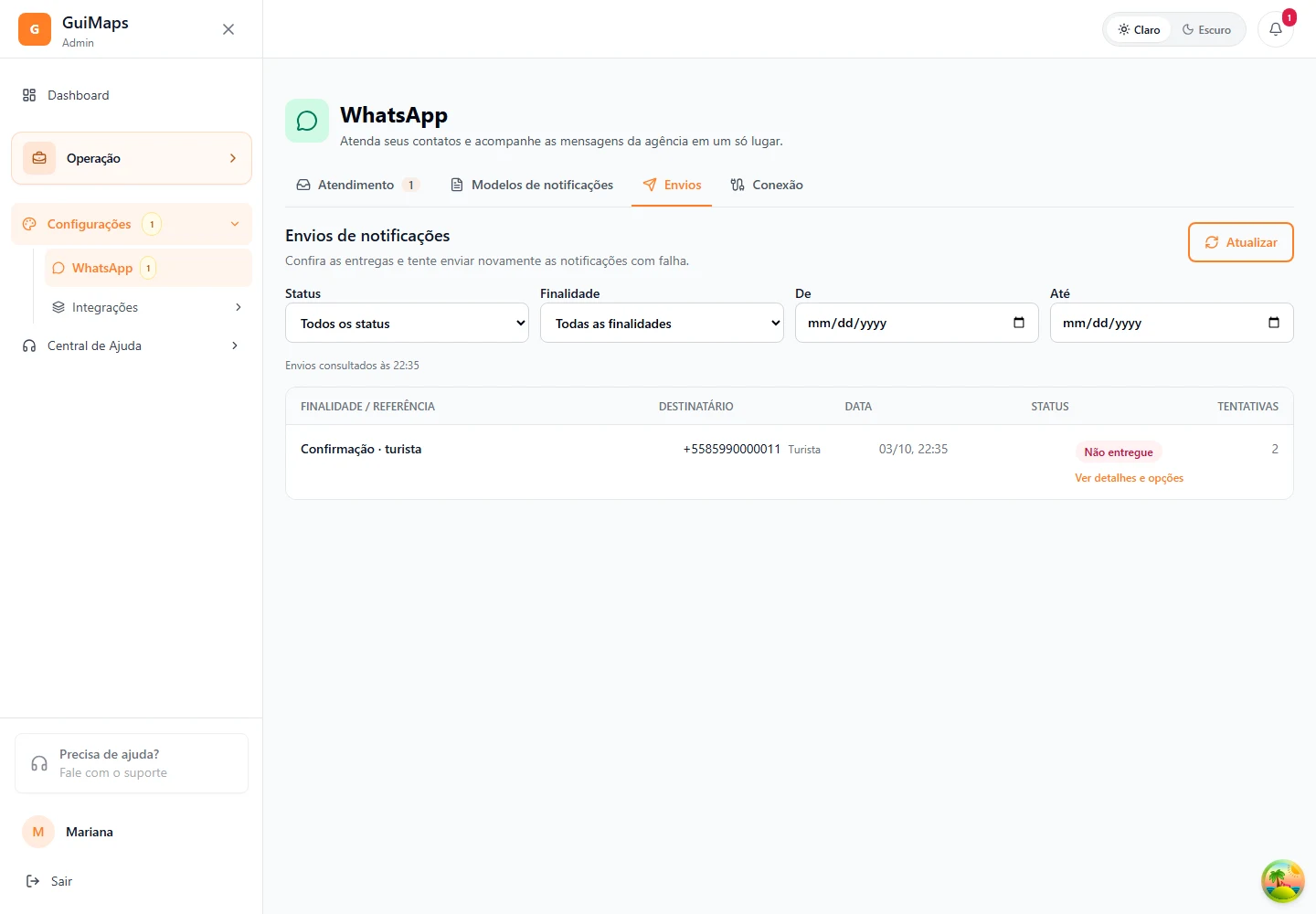Click the Operação briefcase icon
Image resolution: width=1316 pixels, height=914 pixels.
point(39,158)
